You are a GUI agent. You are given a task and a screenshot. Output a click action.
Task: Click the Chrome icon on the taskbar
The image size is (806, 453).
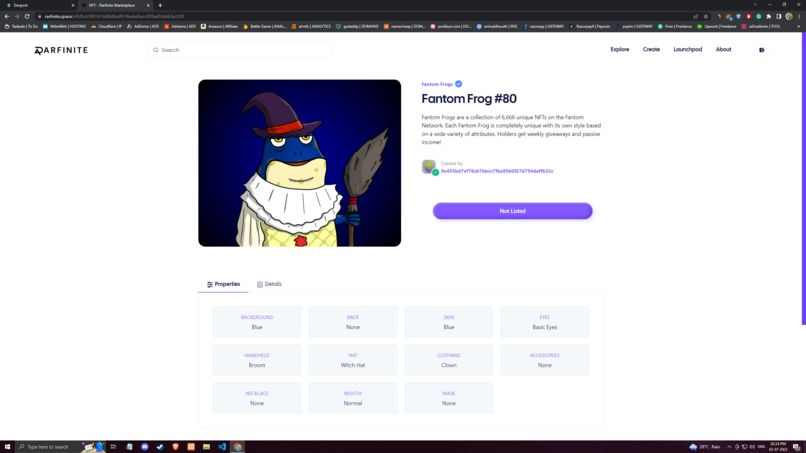(x=237, y=447)
